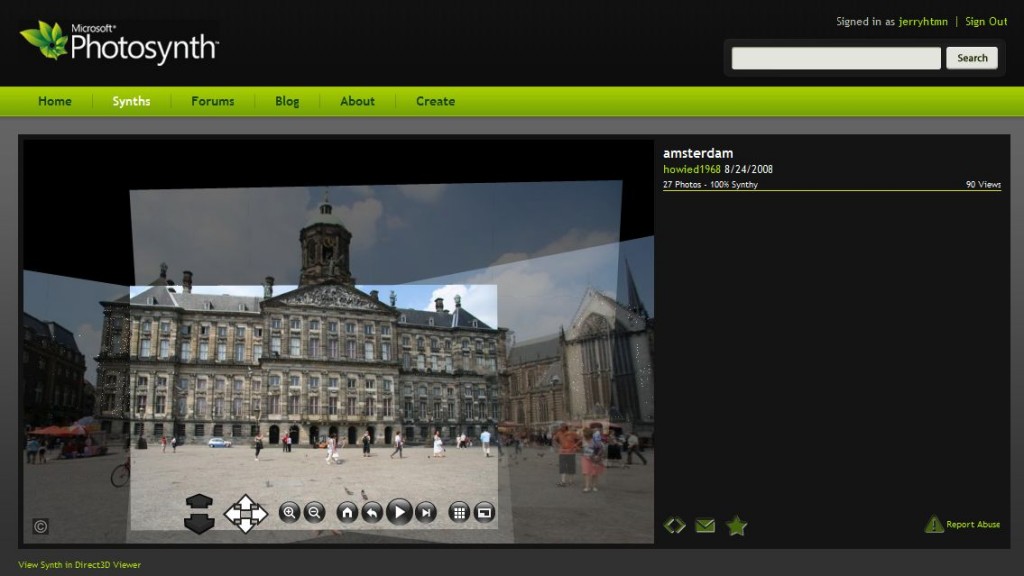
Task: Play the synth slideshow
Action: click(x=399, y=513)
